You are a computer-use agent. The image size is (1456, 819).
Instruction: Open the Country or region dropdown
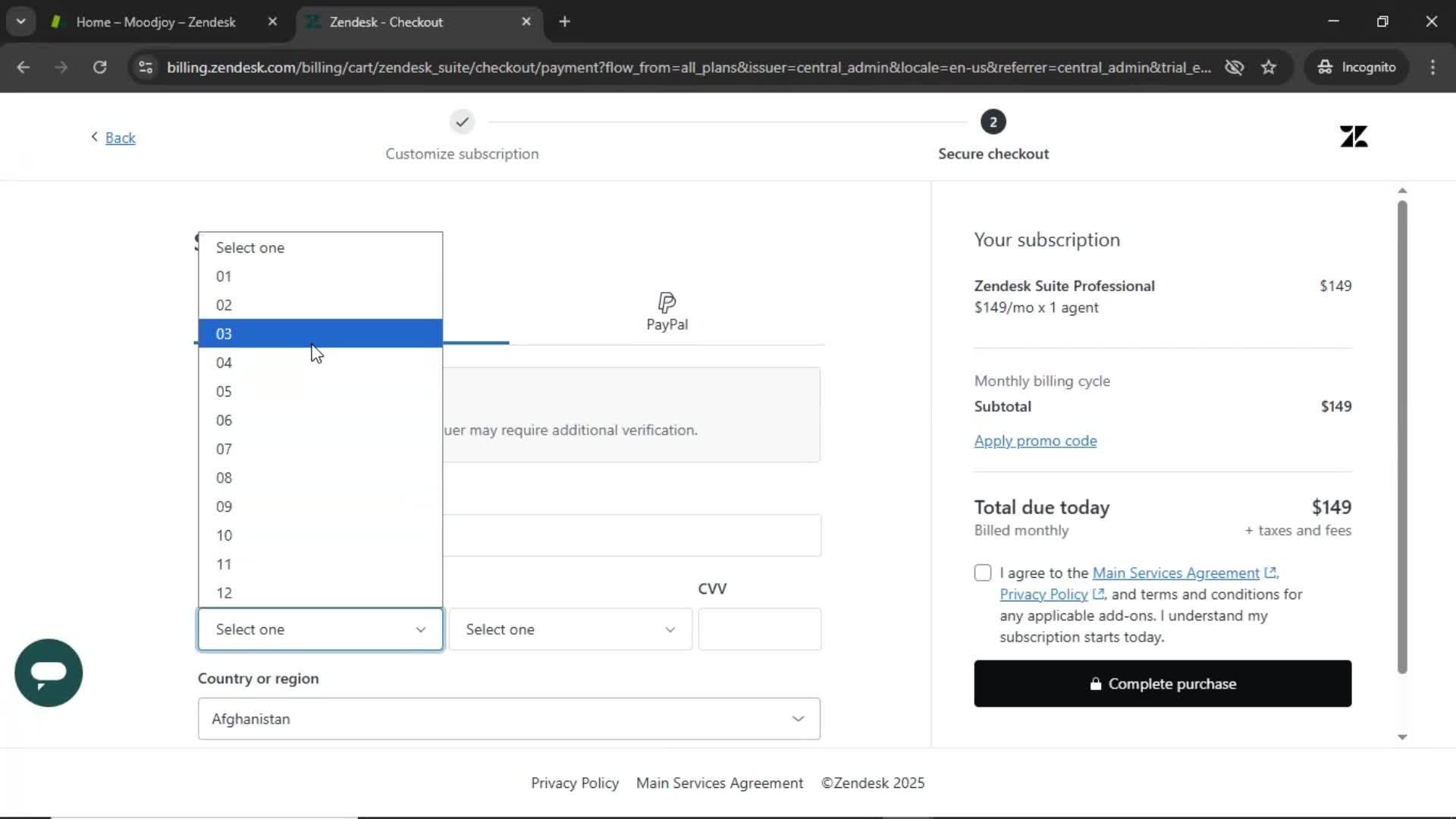click(509, 719)
